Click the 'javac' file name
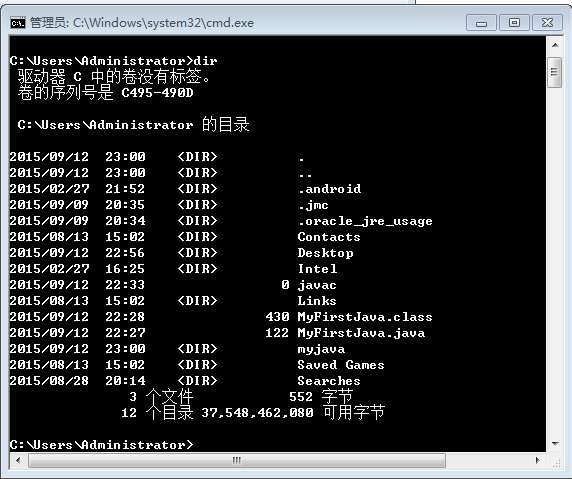Screen dimensions: 572x479 pos(317,285)
